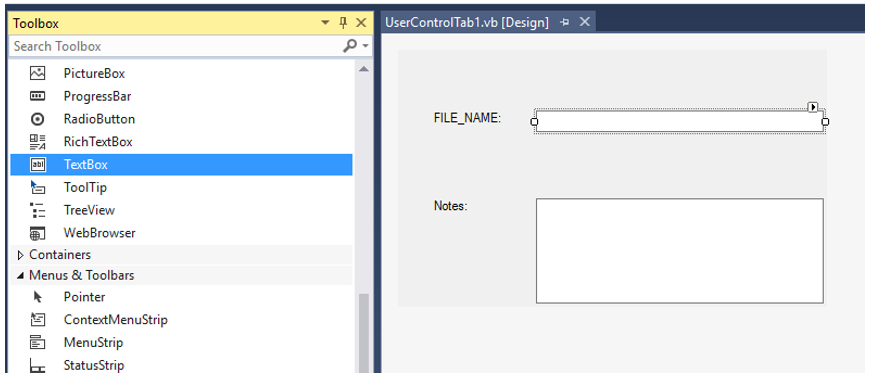The image size is (871, 381).
Task: Pick the ProgressBar control icon
Action: [37, 96]
